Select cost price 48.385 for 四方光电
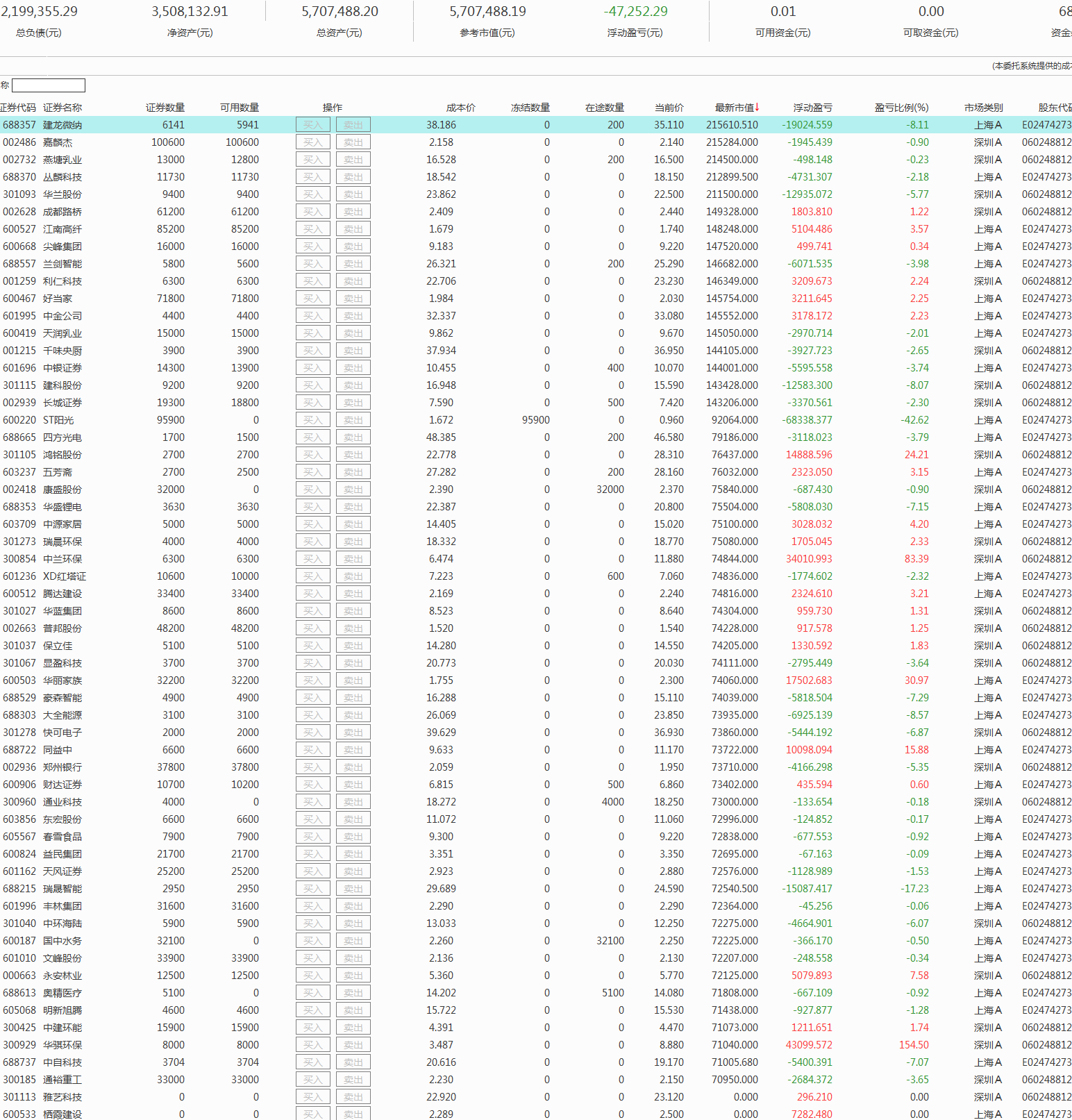The height and width of the screenshot is (1120, 1072). pos(441,437)
